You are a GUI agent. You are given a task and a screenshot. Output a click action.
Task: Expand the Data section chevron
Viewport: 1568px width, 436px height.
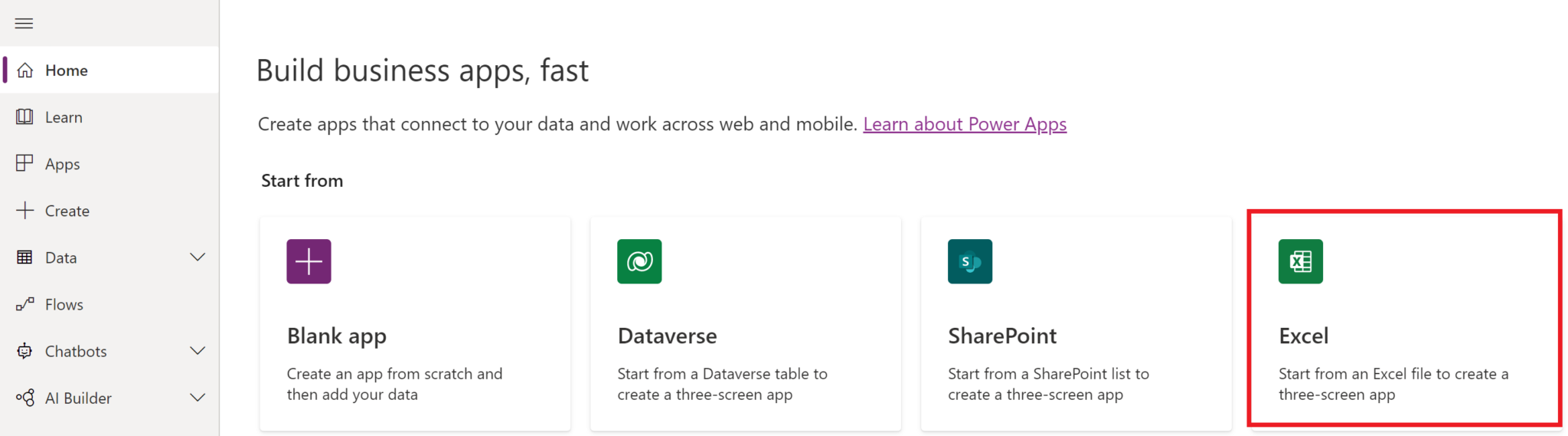coord(198,257)
